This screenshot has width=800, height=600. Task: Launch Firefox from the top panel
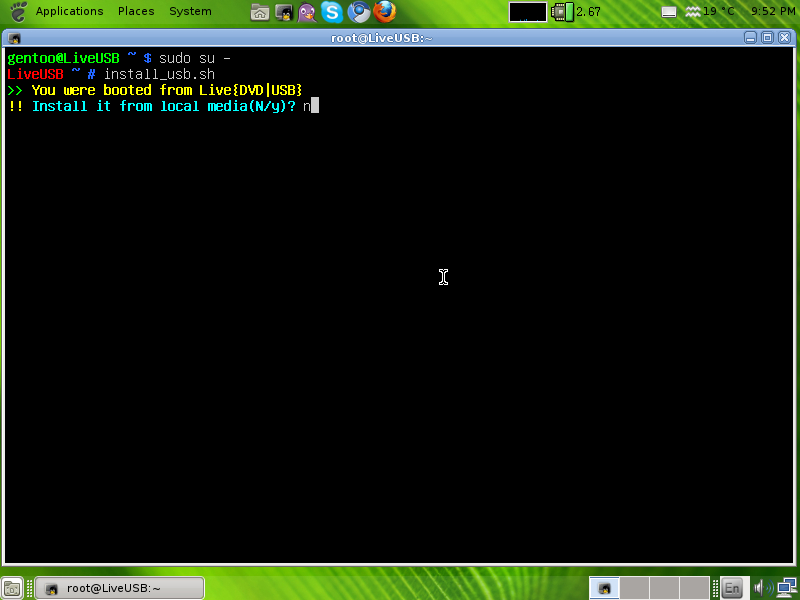coord(385,12)
